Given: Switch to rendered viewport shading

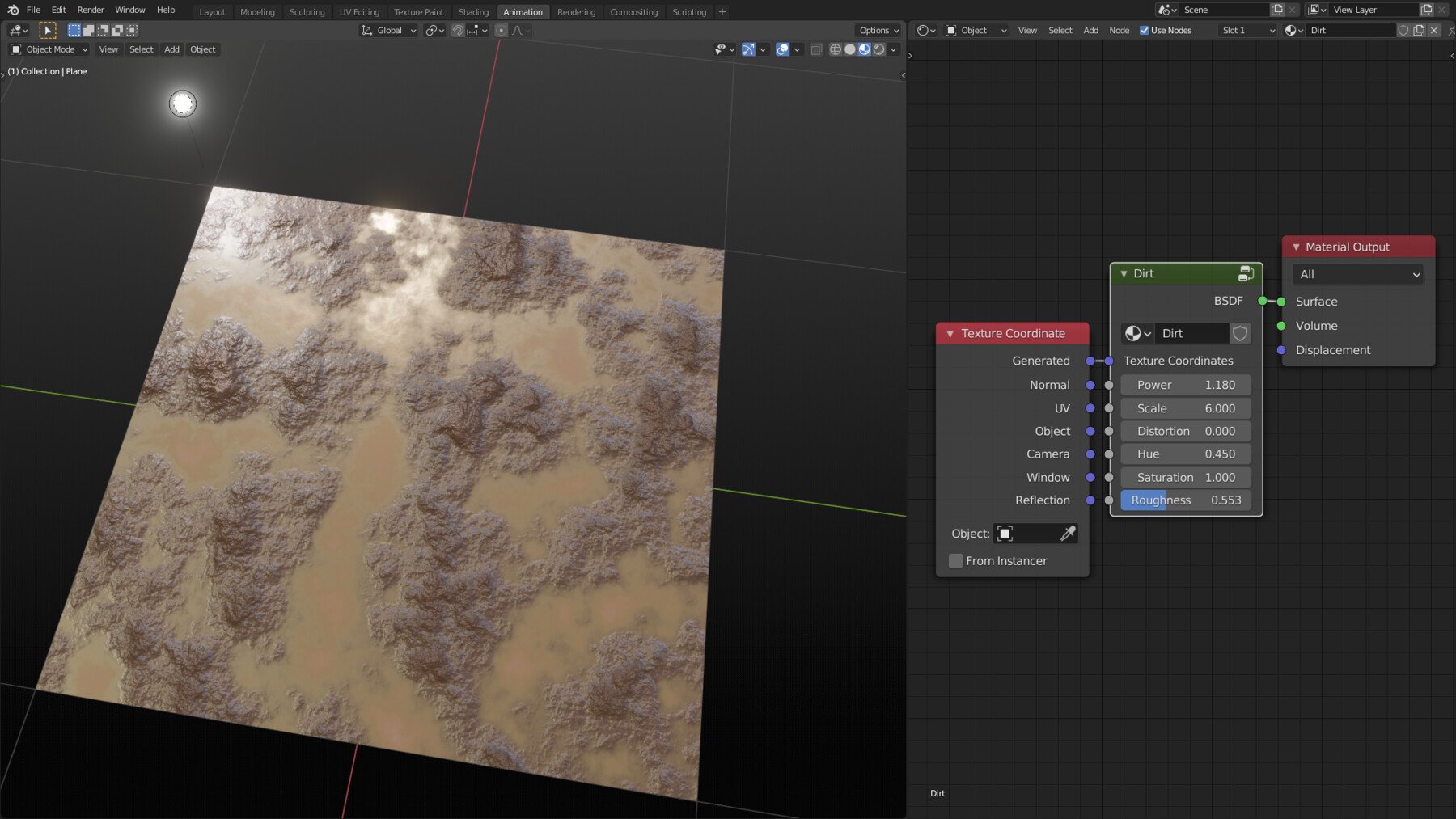Looking at the screenshot, I should [879, 49].
